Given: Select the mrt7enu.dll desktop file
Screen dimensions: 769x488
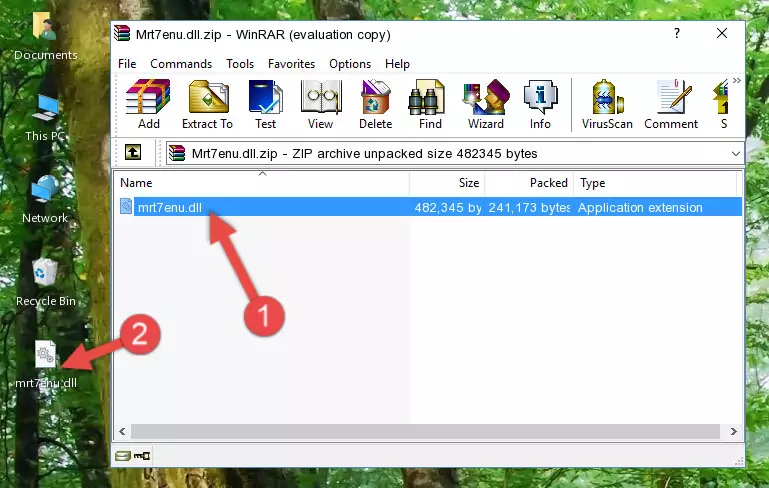Looking at the screenshot, I should (x=46, y=365).
